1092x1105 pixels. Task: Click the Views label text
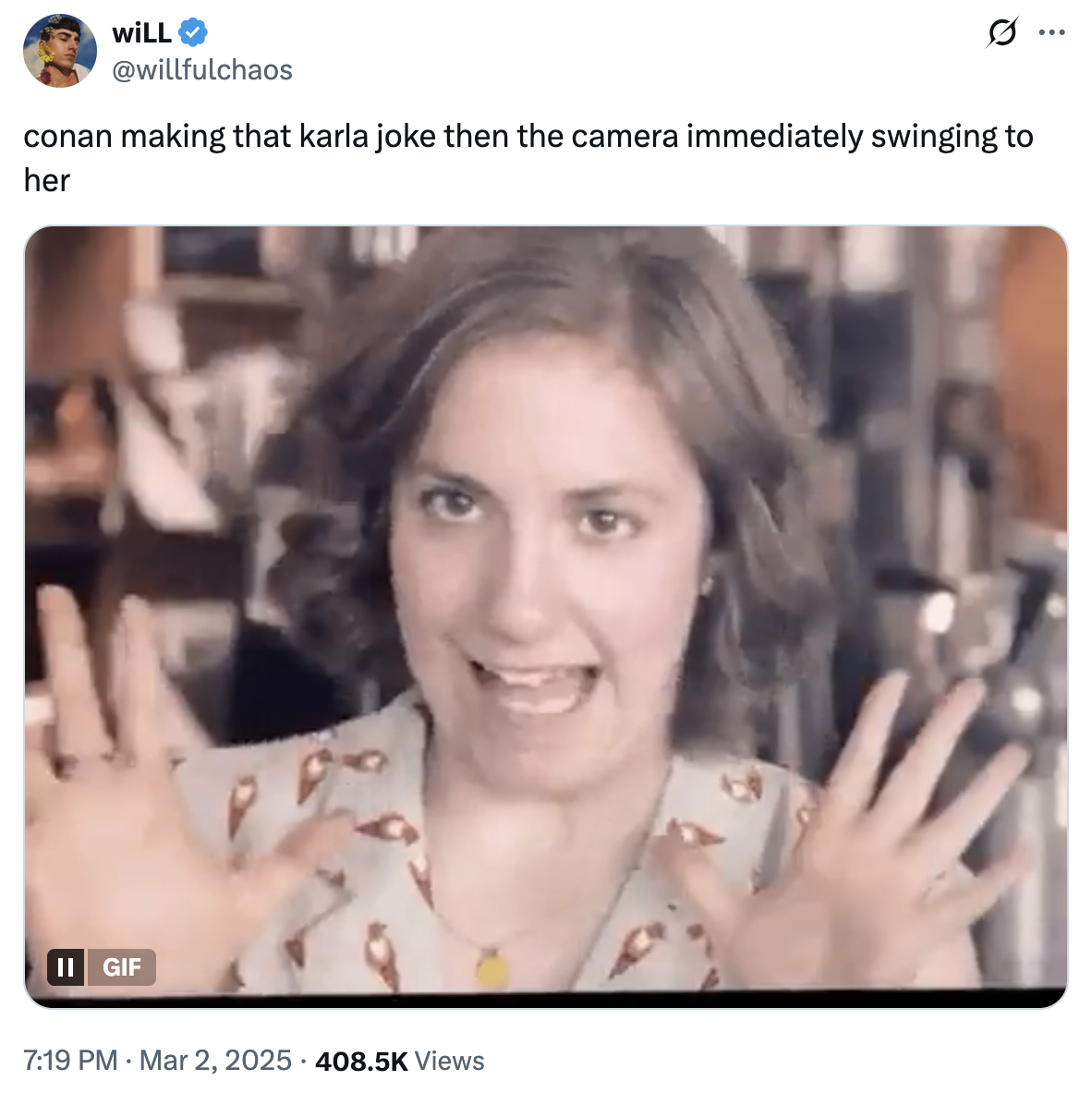[449, 1062]
